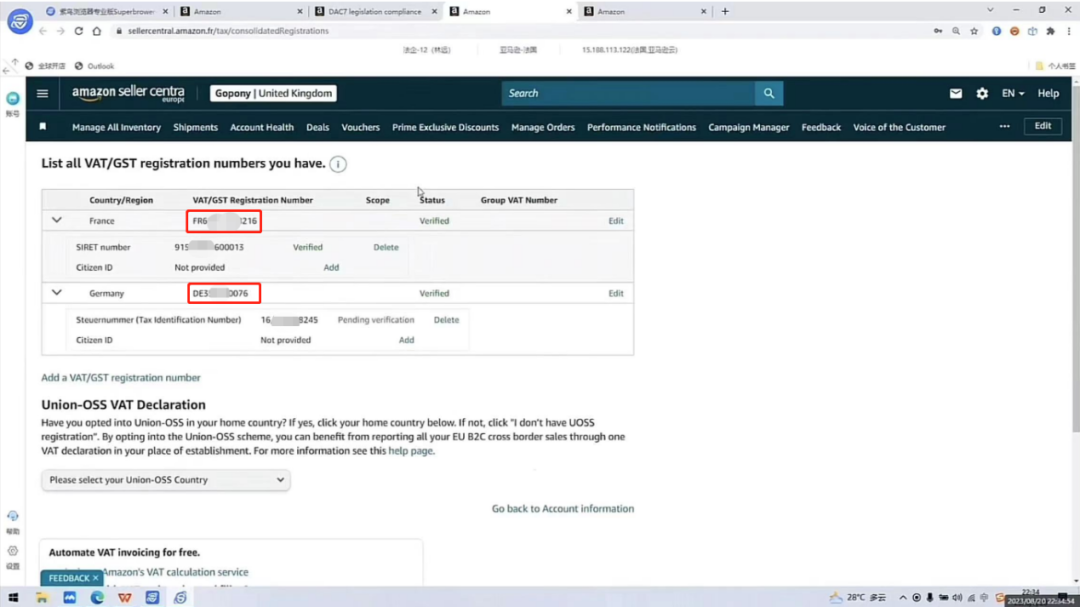Focus the Seller Central Search field
The height and width of the screenshot is (607, 1080).
(628, 93)
